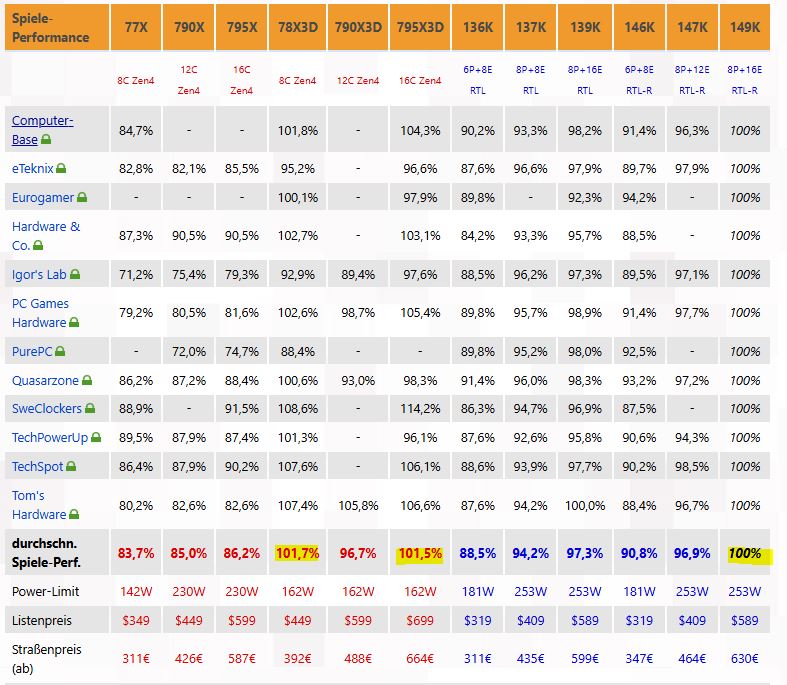Open the Tom's Hardware link
The image size is (787, 685).
pos(39,505)
